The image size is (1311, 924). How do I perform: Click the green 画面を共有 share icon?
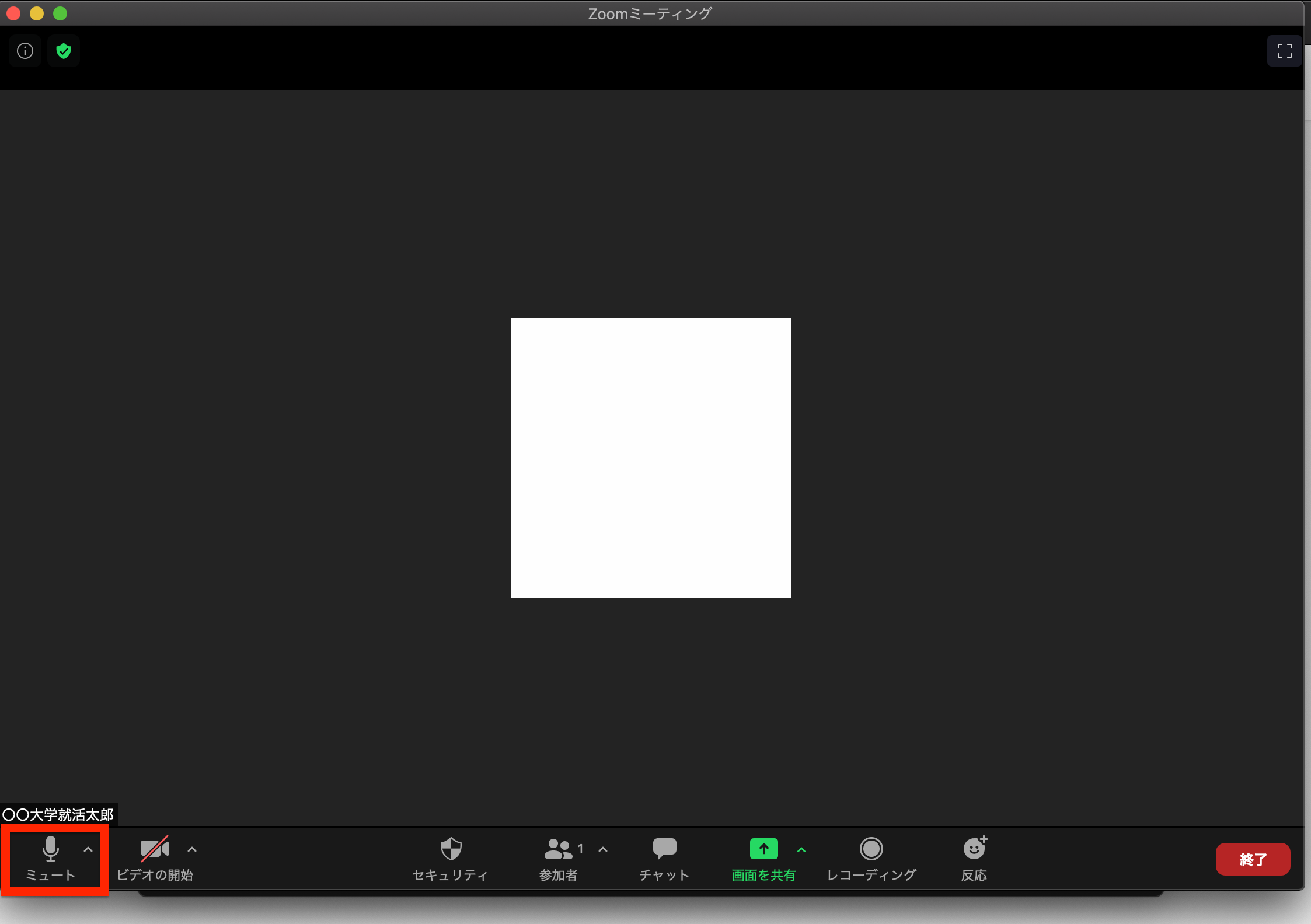click(763, 849)
